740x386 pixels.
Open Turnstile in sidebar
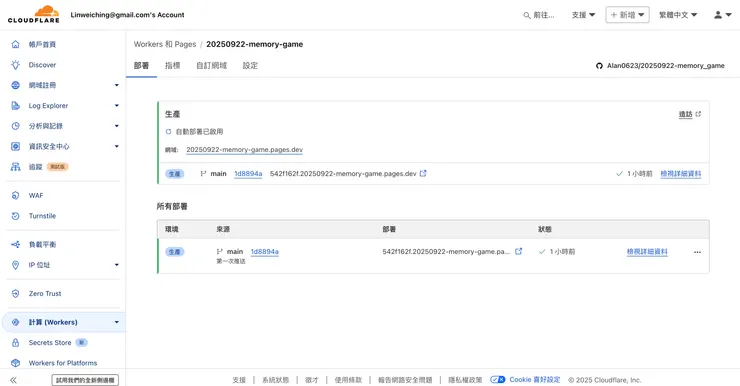42,216
